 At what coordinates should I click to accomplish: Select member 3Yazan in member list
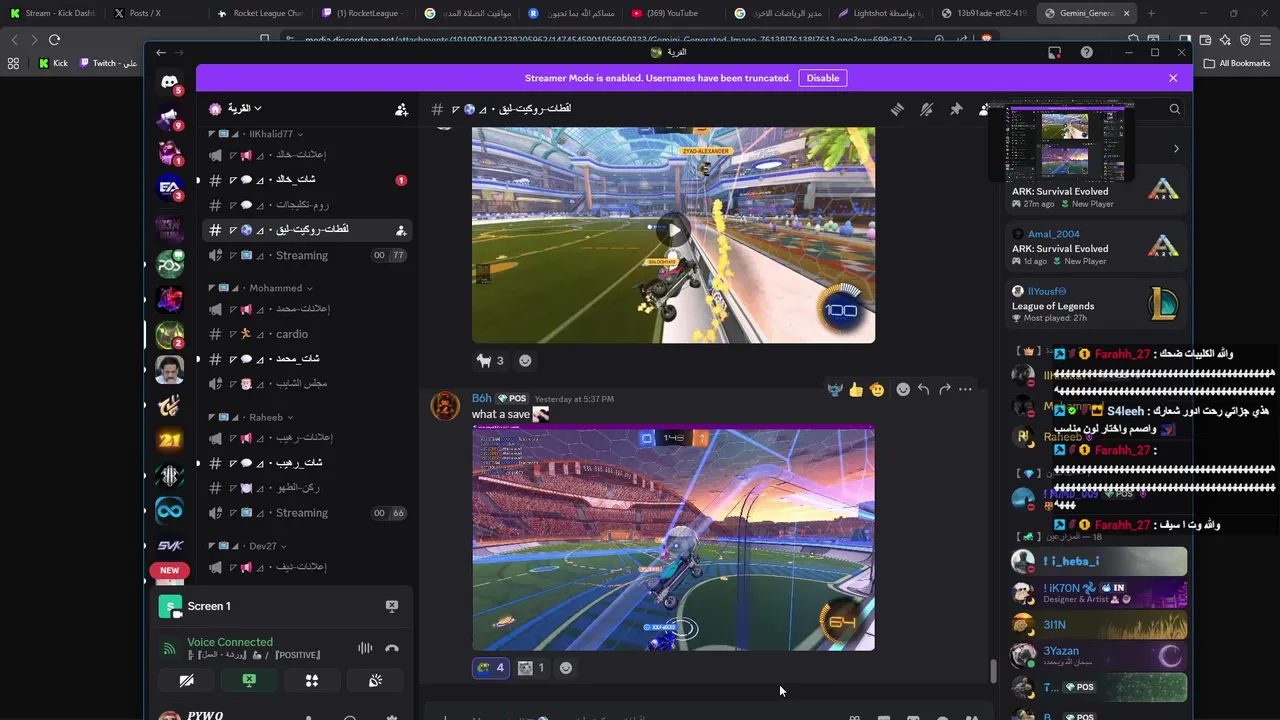pos(1098,656)
